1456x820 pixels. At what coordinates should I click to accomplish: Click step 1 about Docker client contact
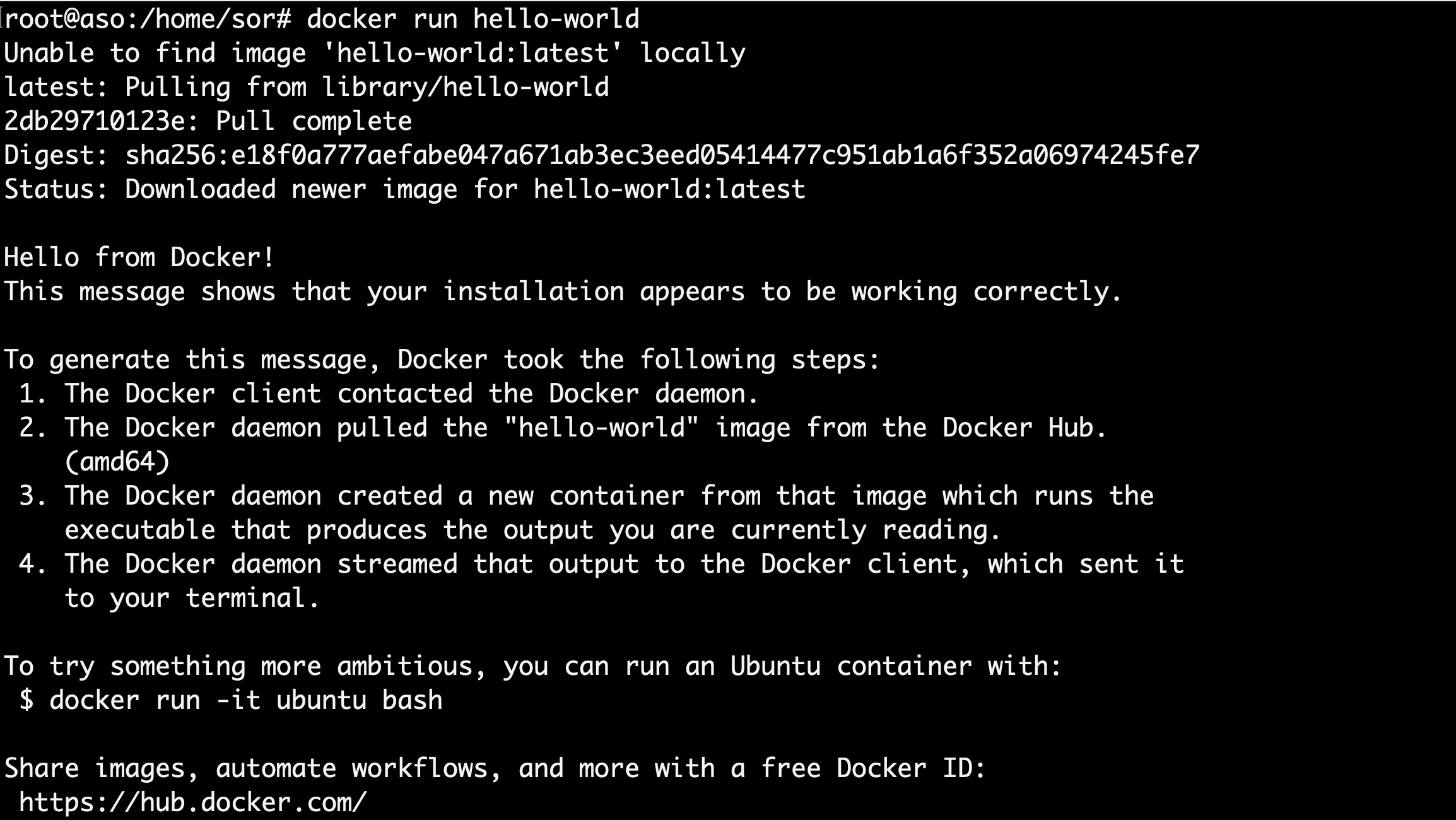point(389,394)
